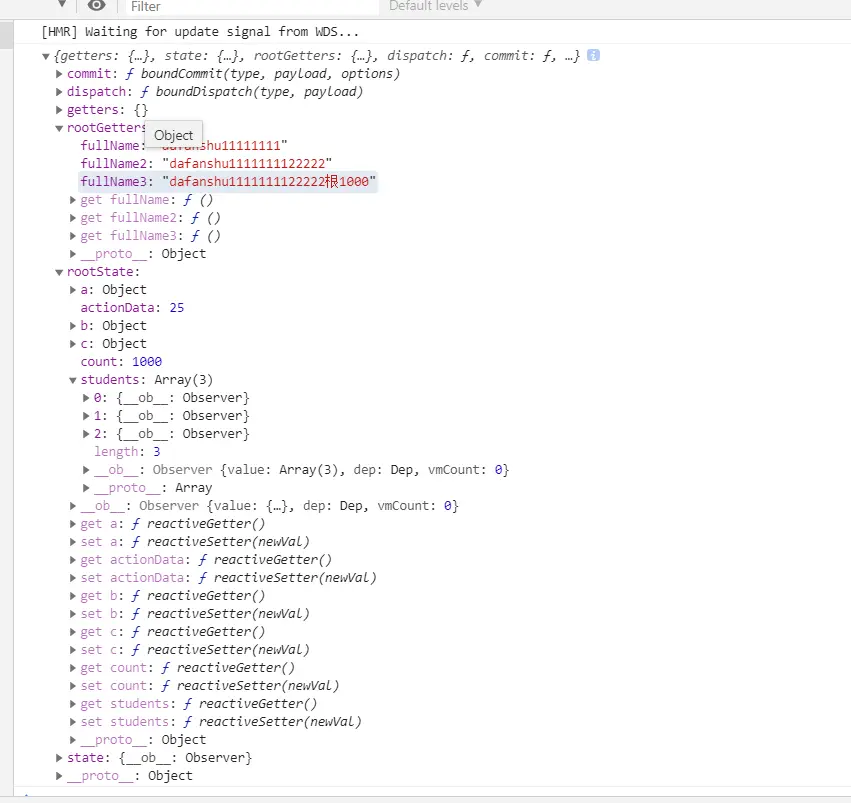This screenshot has height=803, width=851.
Task: Expand the dispatch: boundDispatch entry
Action: coord(59,92)
